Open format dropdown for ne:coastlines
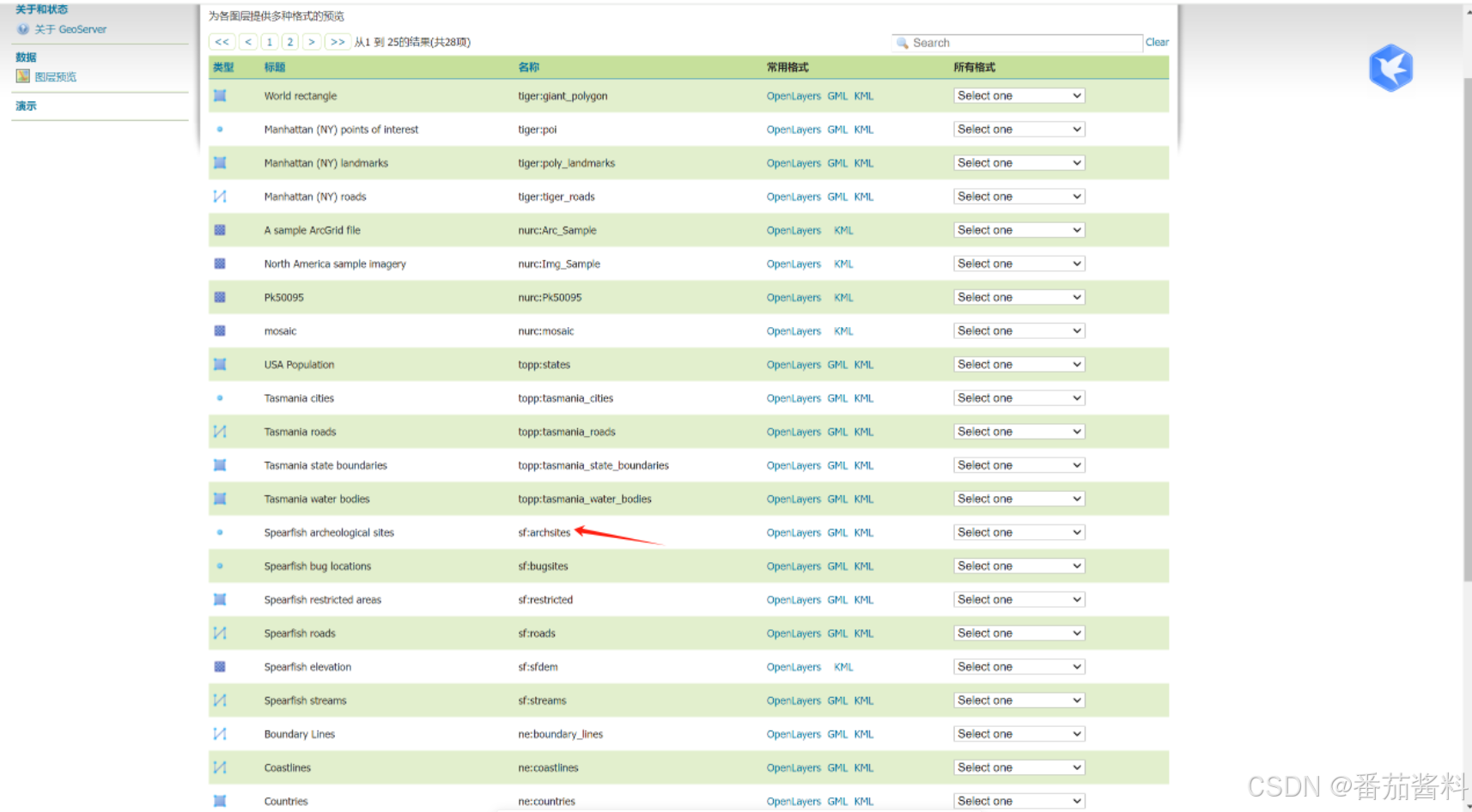1472x812 pixels. [x=1019, y=767]
